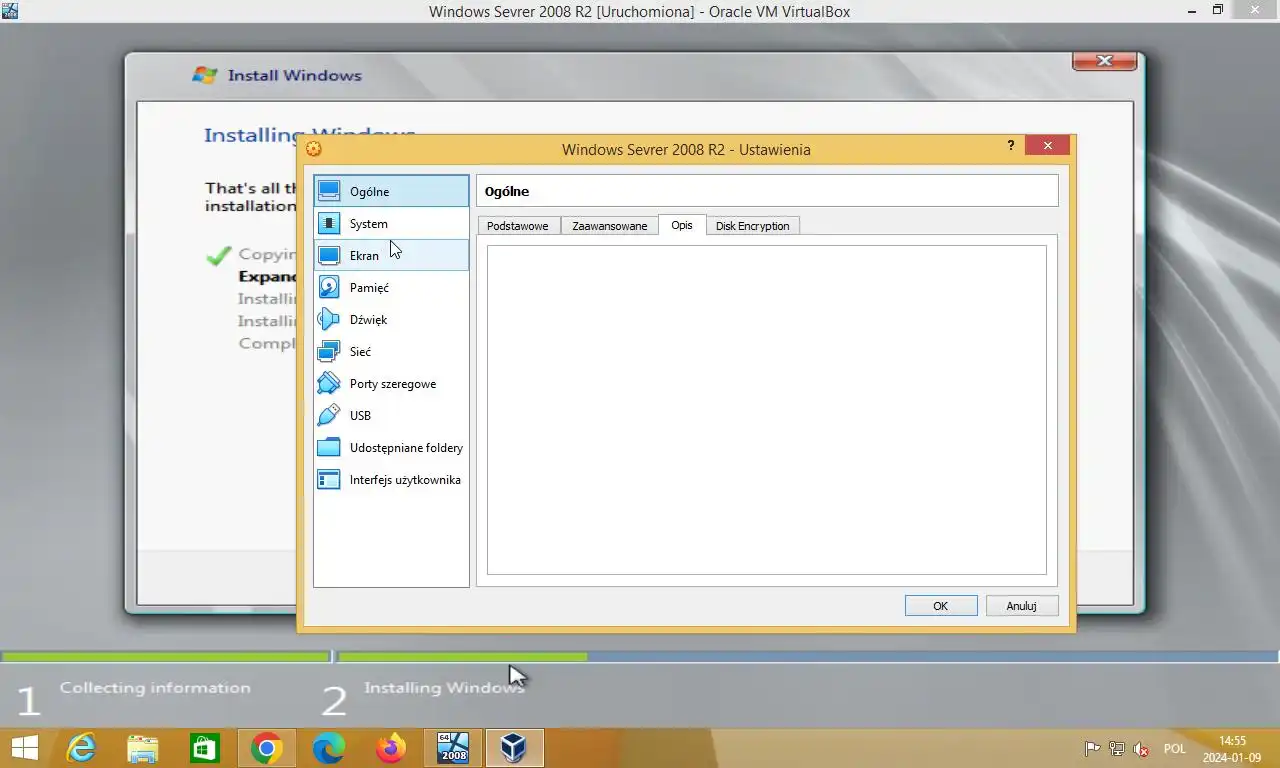
Task: Open the USB settings category
Action: [x=391, y=415]
